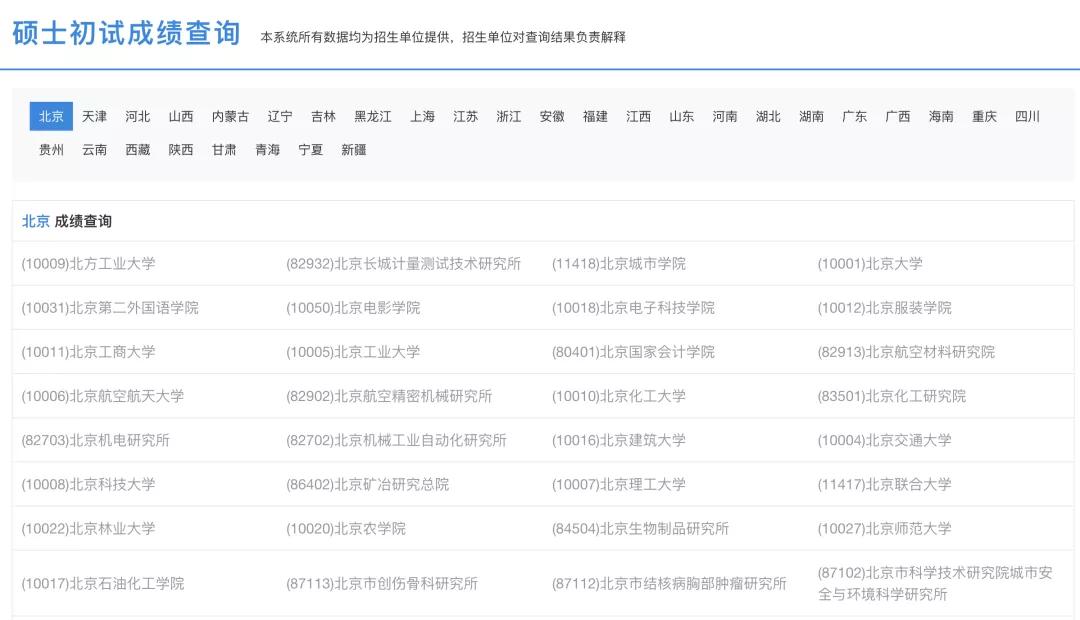1080x620 pixels.
Task: Open the 西藏 province tab
Action: point(138,149)
